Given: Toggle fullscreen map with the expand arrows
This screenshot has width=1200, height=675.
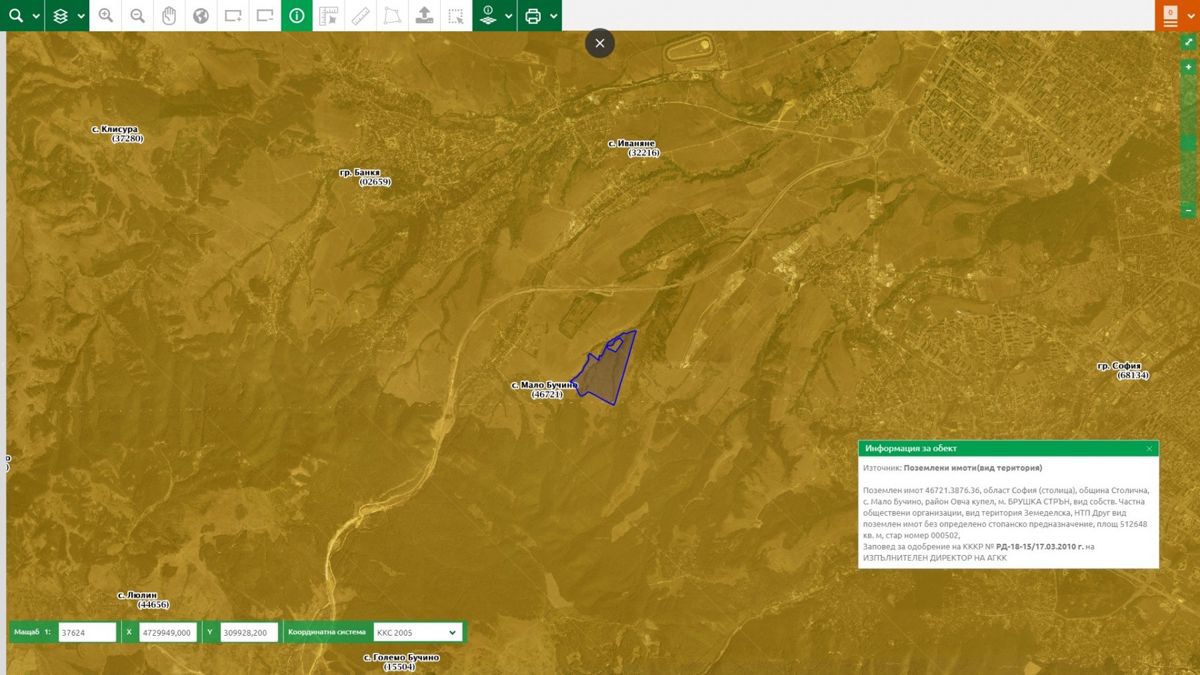Looking at the screenshot, I should coord(1188,43).
